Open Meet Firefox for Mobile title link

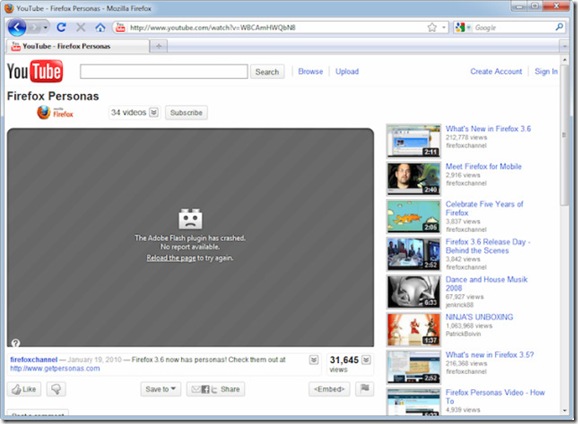pos(483,166)
